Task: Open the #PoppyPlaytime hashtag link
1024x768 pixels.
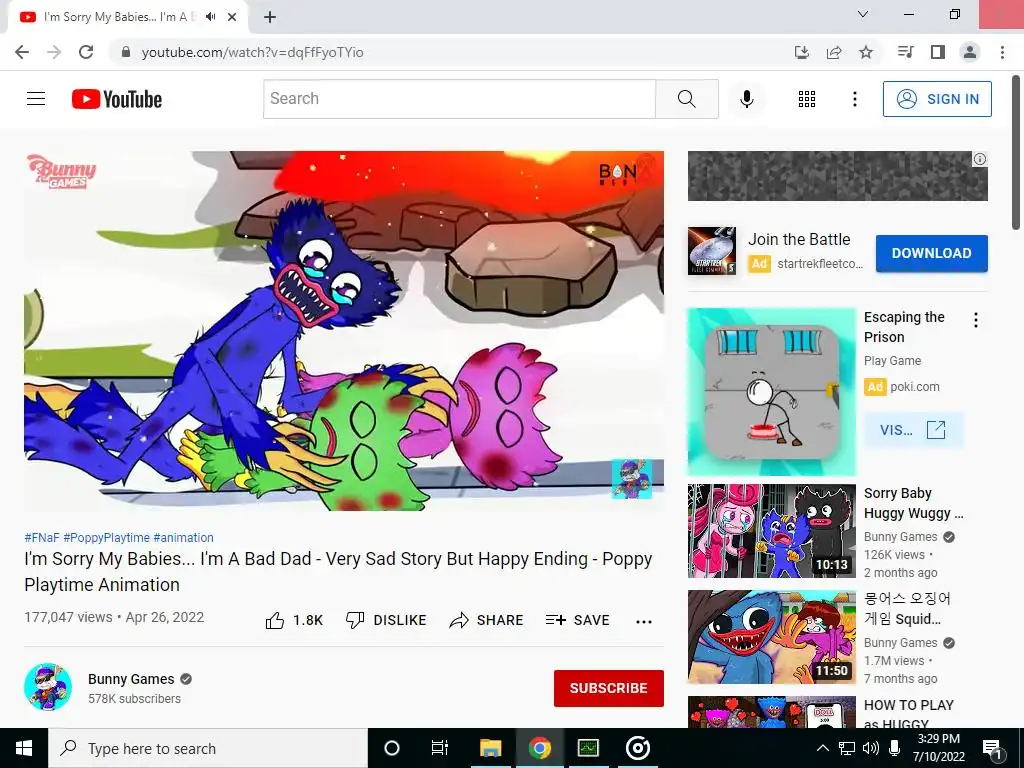Action: point(106,537)
